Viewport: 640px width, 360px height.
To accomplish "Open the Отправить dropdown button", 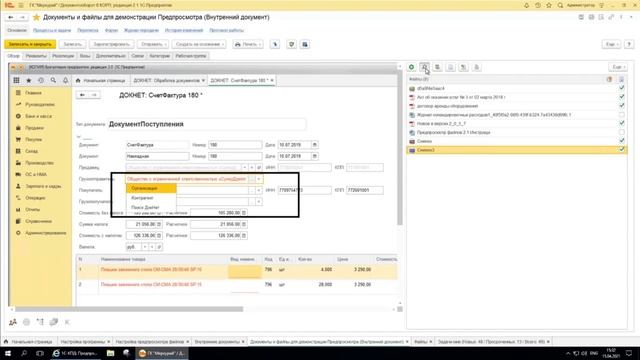I will pyautogui.click(x=153, y=44).
